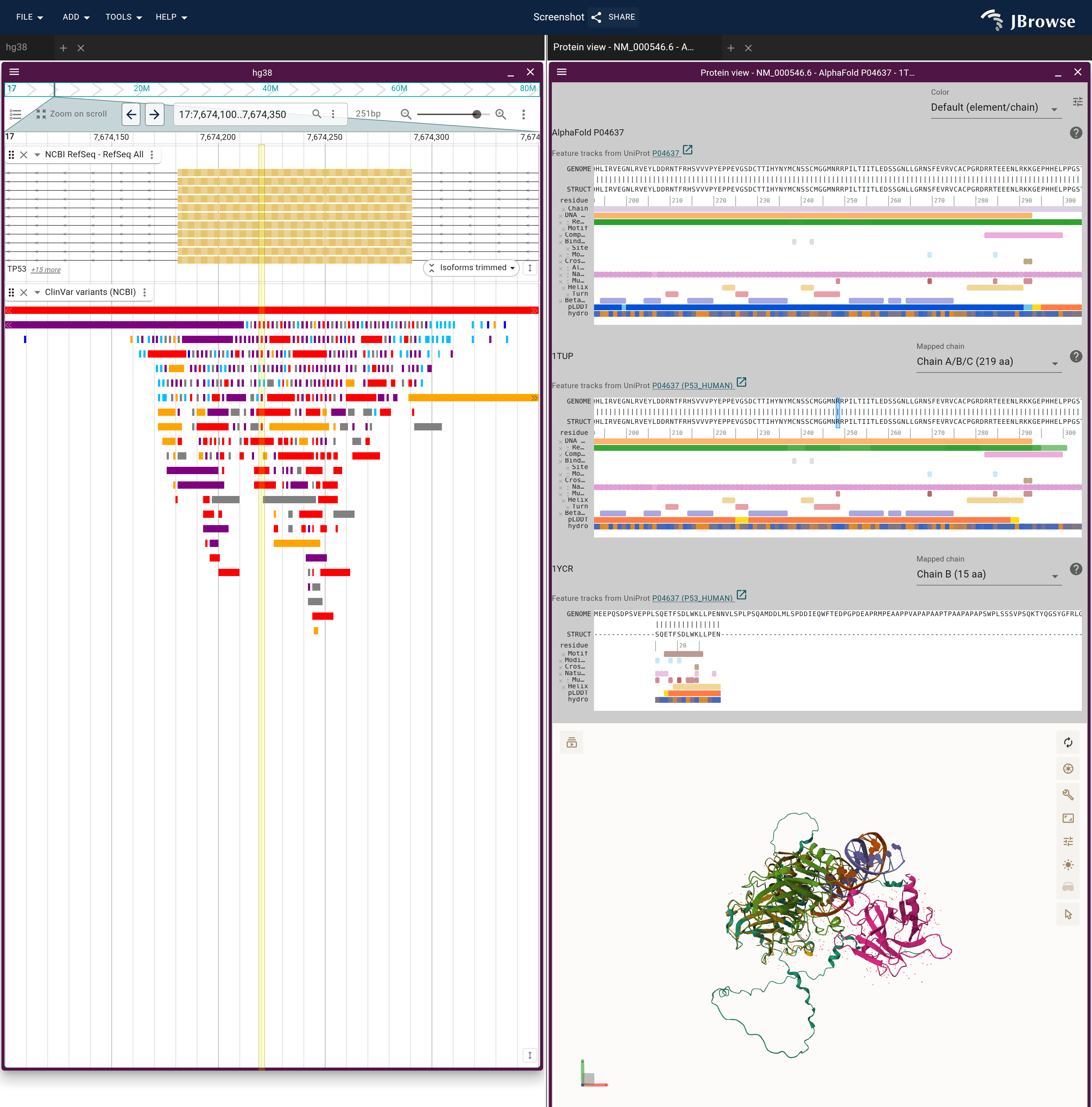Viewport: 1092px width, 1107px height.
Task: Expand the ClinVar variants track caret menu
Action: point(37,292)
